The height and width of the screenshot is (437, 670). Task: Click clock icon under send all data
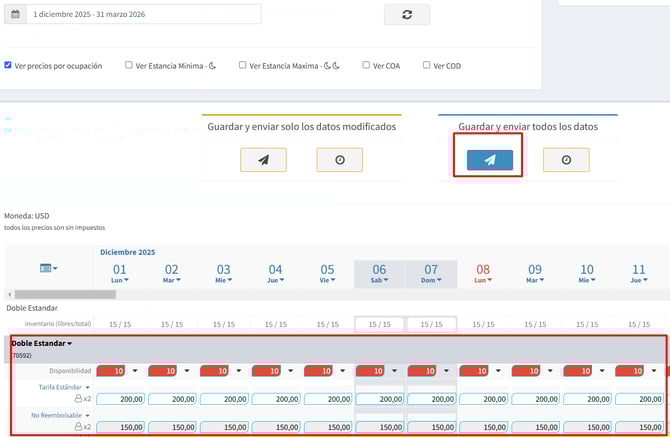coord(566,160)
